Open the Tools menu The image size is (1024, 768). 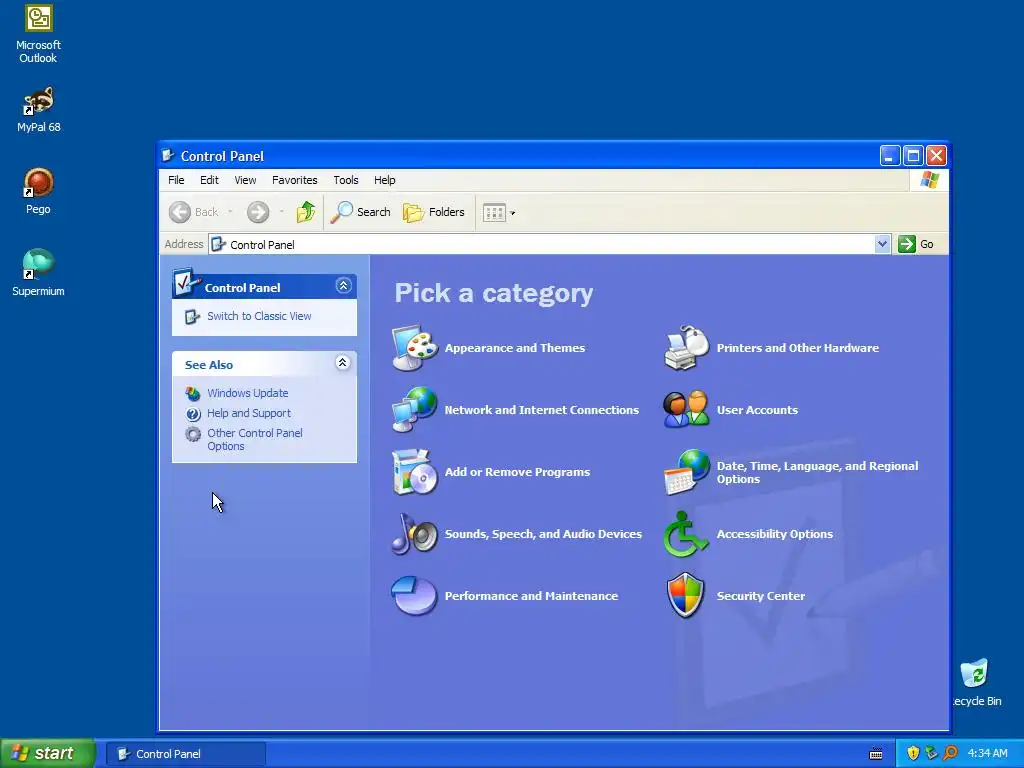pyautogui.click(x=345, y=180)
